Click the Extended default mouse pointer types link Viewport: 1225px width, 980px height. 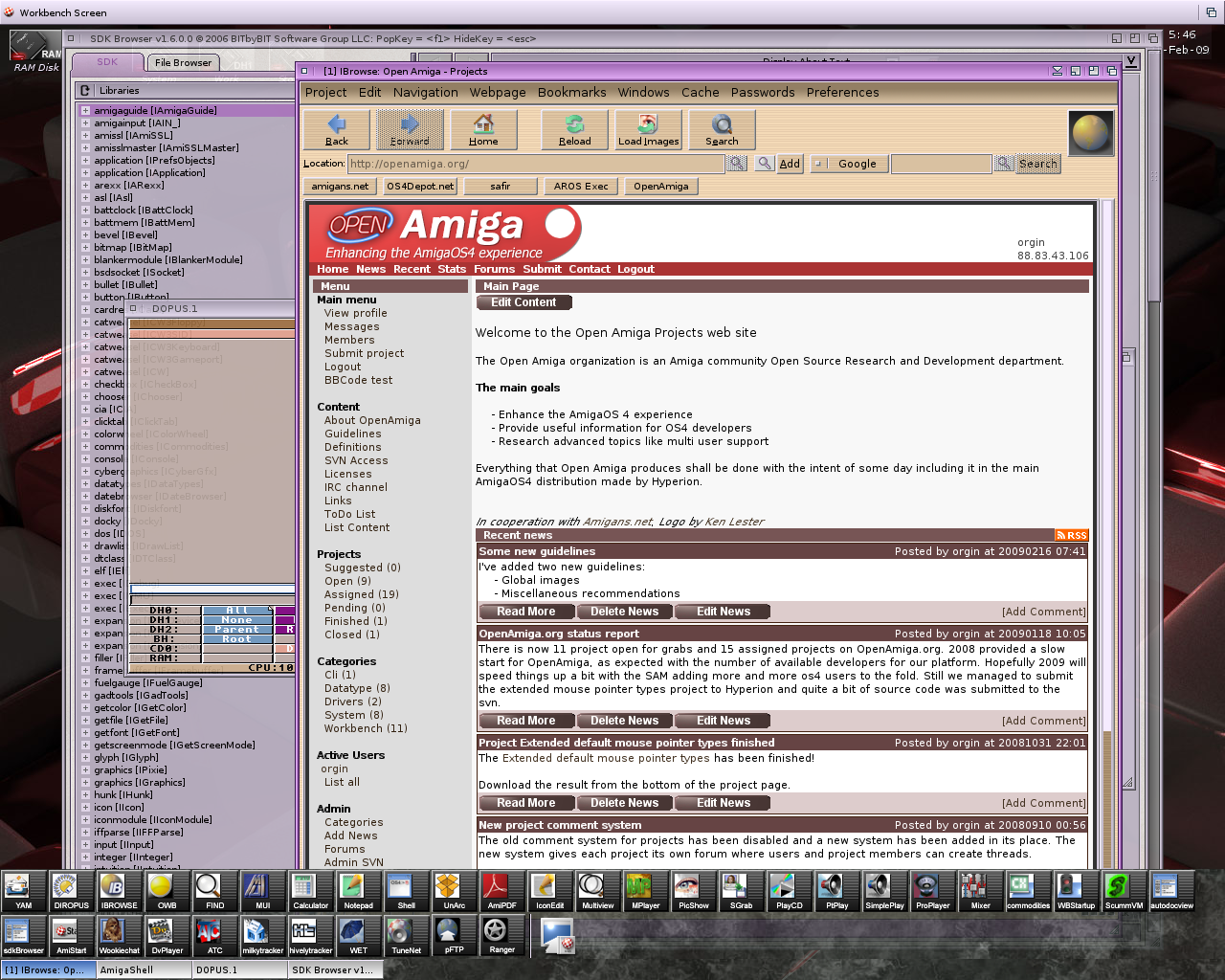(x=606, y=759)
